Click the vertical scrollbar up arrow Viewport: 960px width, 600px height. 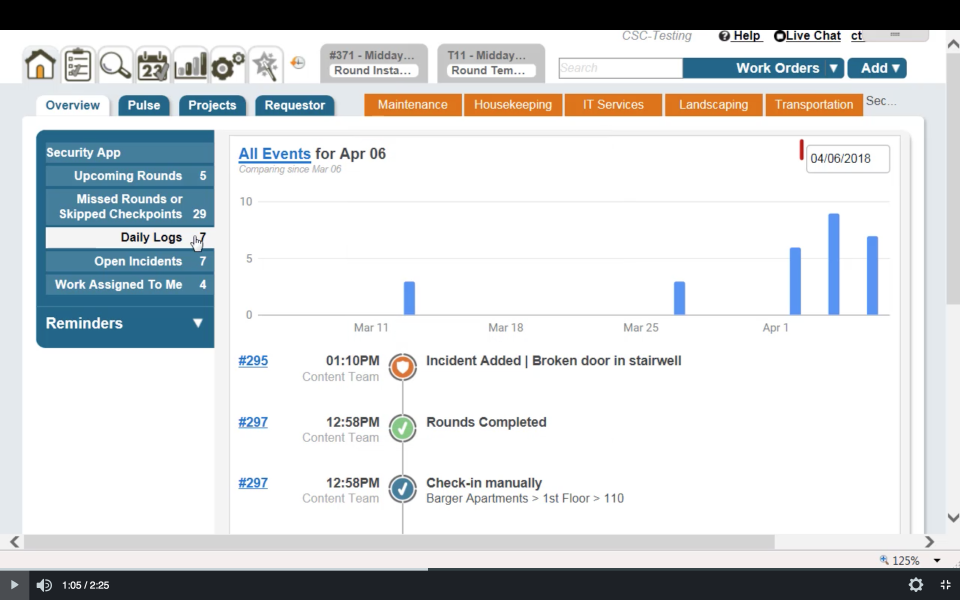point(953,44)
